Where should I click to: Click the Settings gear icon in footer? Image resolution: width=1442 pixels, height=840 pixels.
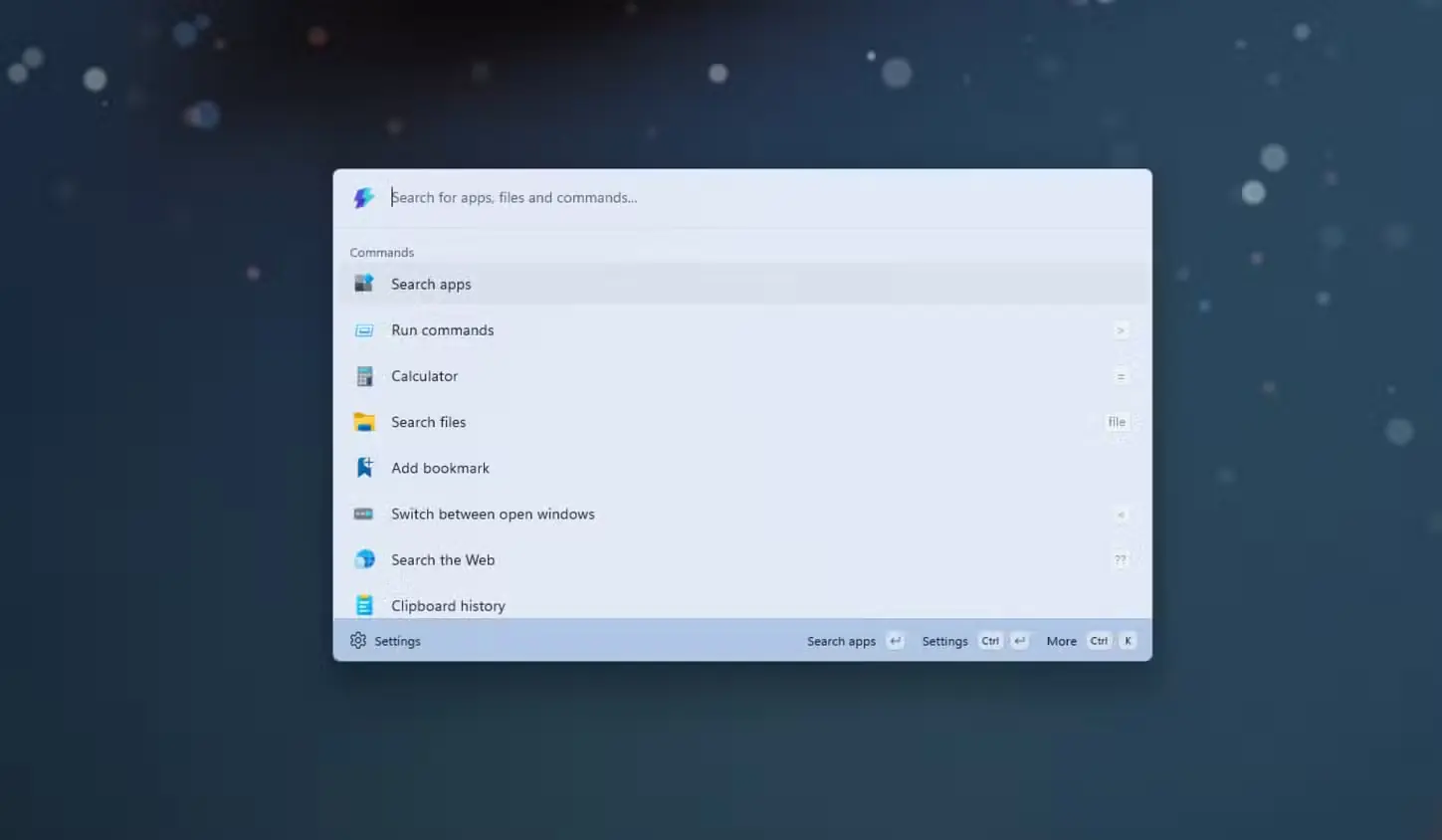[358, 641]
